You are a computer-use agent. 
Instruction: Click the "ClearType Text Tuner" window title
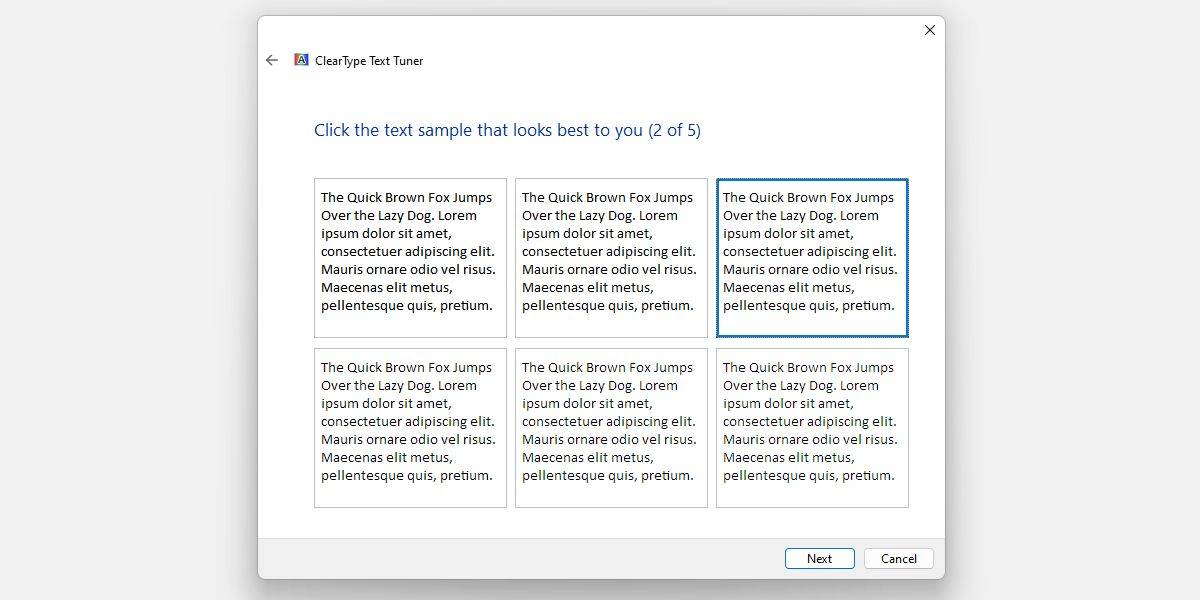click(x=369, y=61)
